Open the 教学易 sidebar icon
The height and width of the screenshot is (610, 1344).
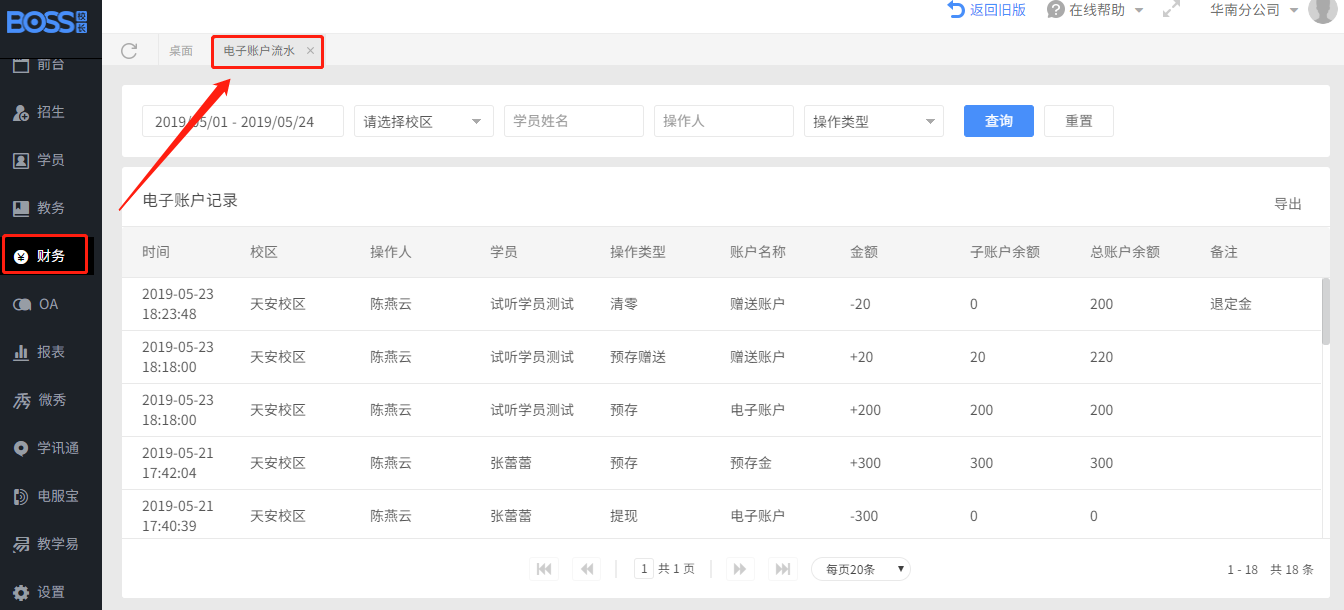point(21,544)
